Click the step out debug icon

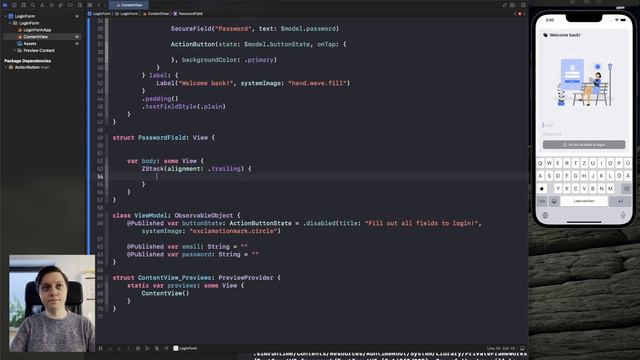tap(129, 348)
